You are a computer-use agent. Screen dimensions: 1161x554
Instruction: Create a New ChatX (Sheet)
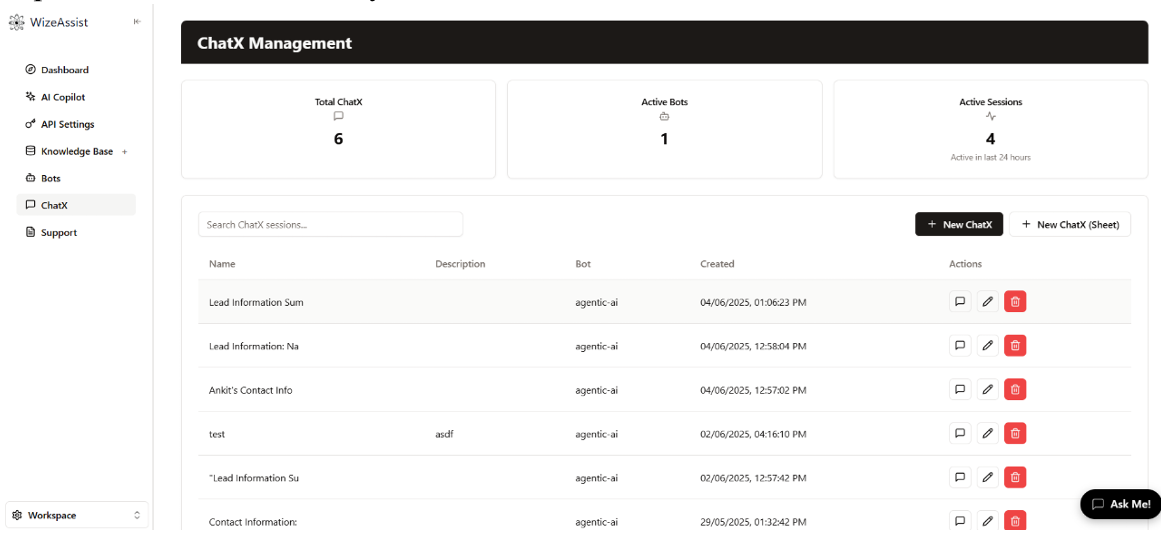click(x=1069, y=225)
